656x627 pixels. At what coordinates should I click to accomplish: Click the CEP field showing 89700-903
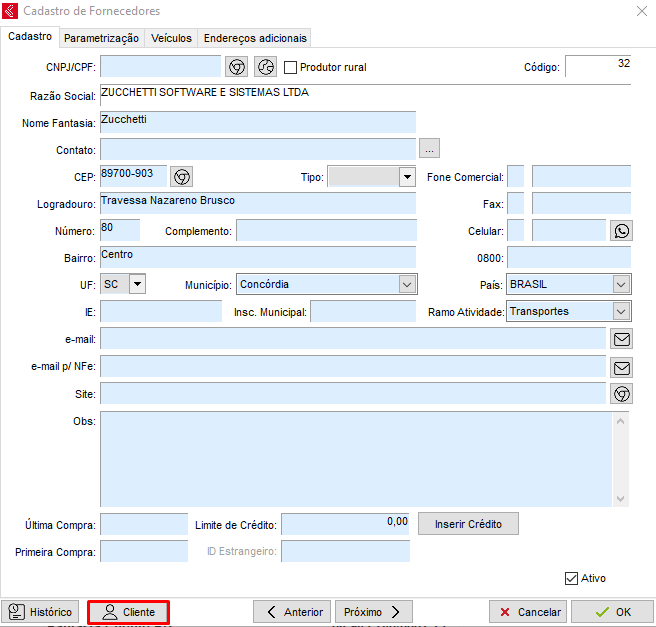(x=134, y=176)
